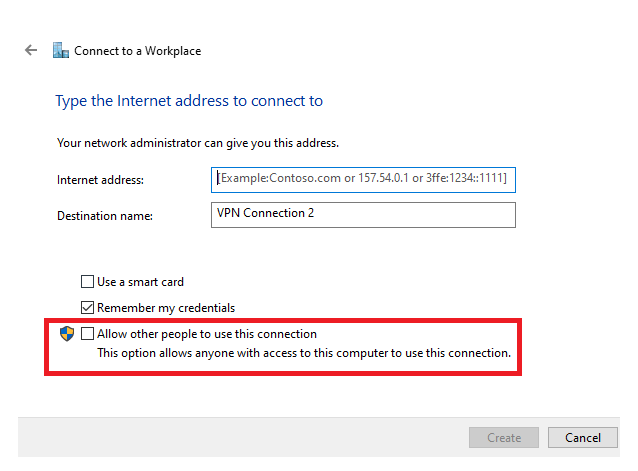
Task: Click the Connect to a Workplace wizard icon
Action: (x=61, y=50)
